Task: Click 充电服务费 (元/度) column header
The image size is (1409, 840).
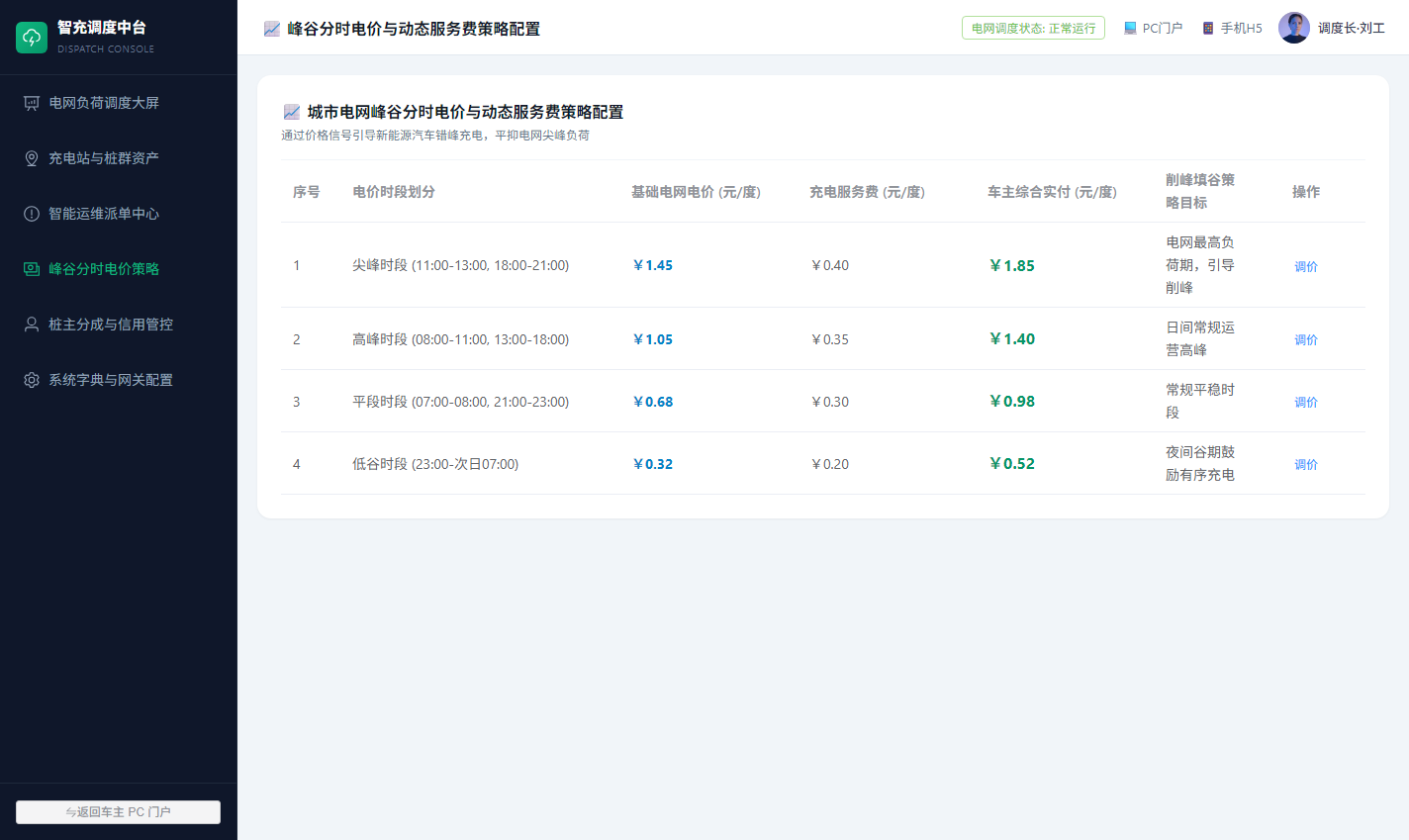Action: tap(867, 192)
